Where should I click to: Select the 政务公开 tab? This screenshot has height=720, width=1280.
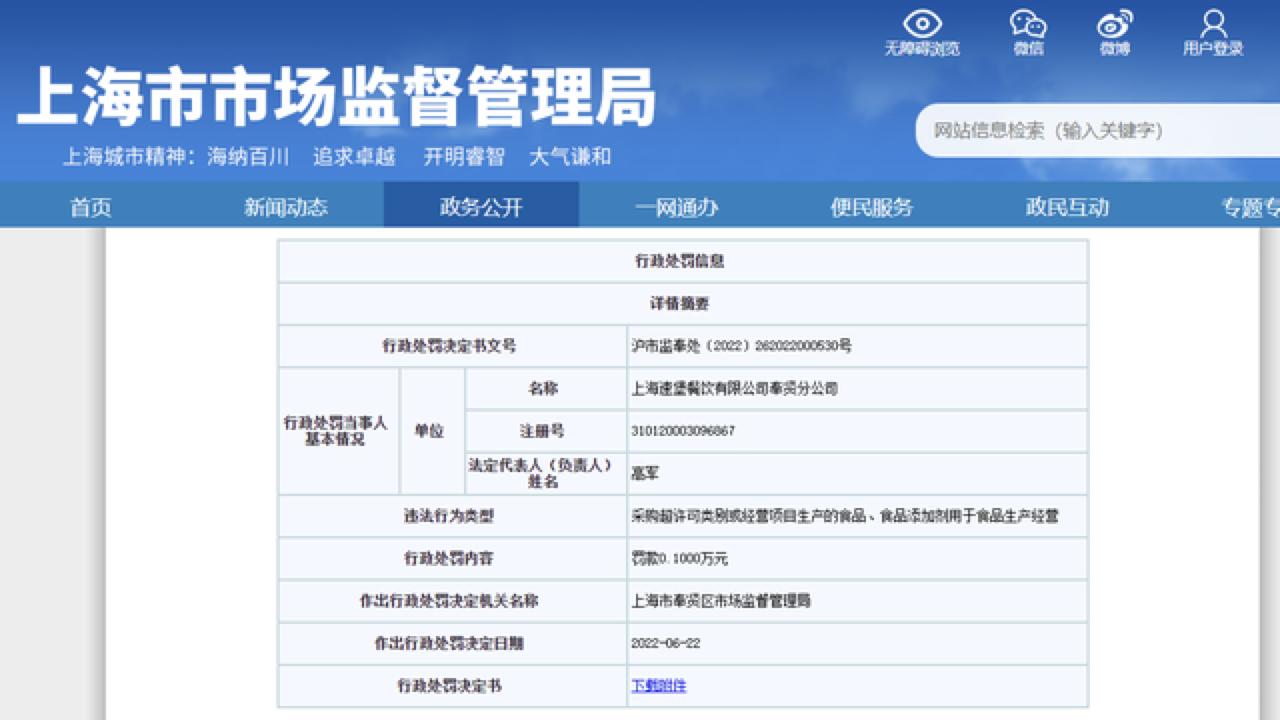482,206
